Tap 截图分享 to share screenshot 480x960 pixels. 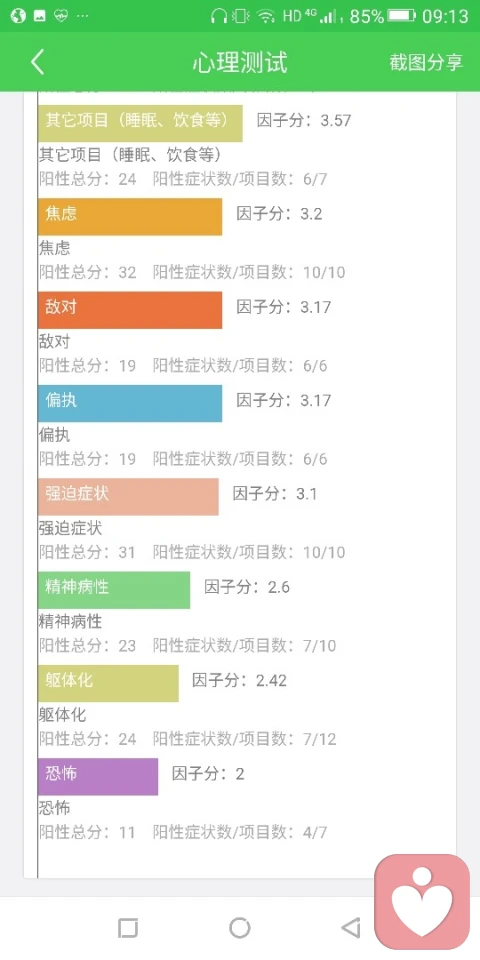426,62
